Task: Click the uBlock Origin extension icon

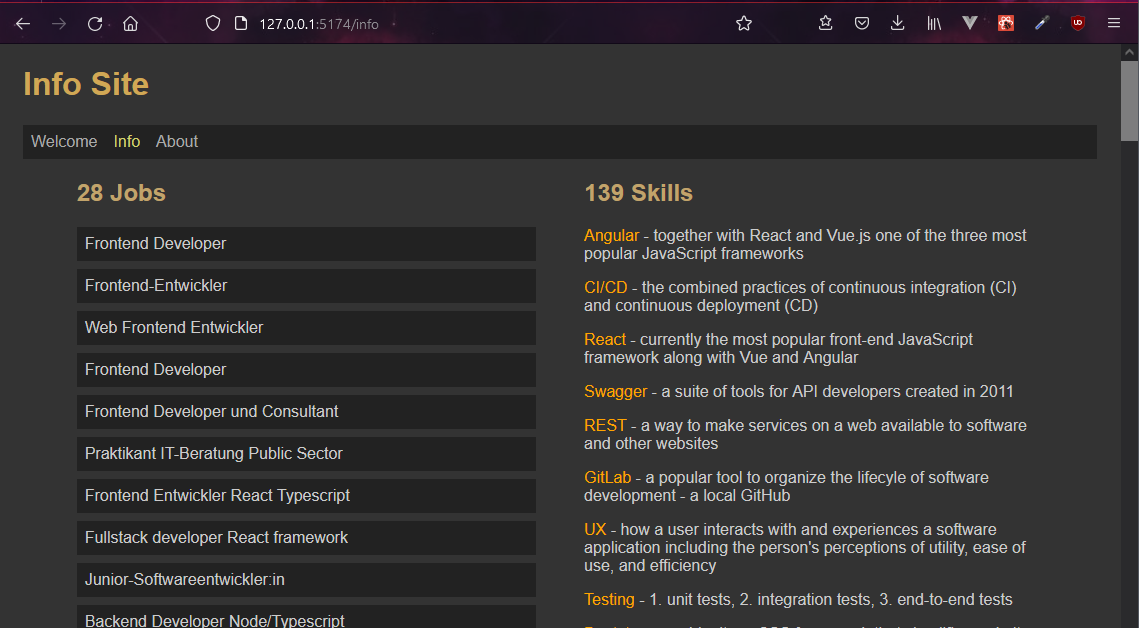Action: click(x=1077, y=24)
